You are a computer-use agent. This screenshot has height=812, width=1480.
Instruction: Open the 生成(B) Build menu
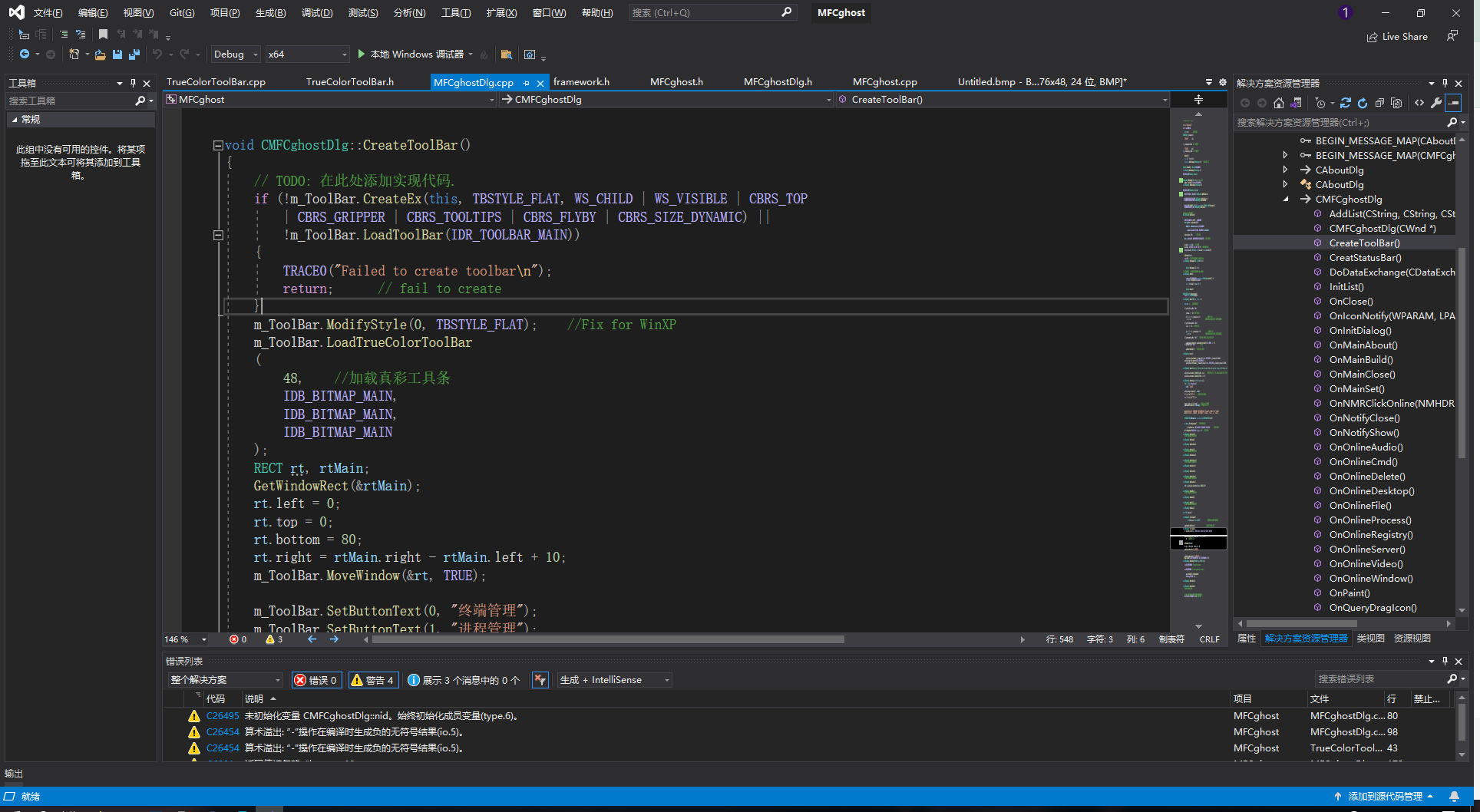click(x=270, y=13)
